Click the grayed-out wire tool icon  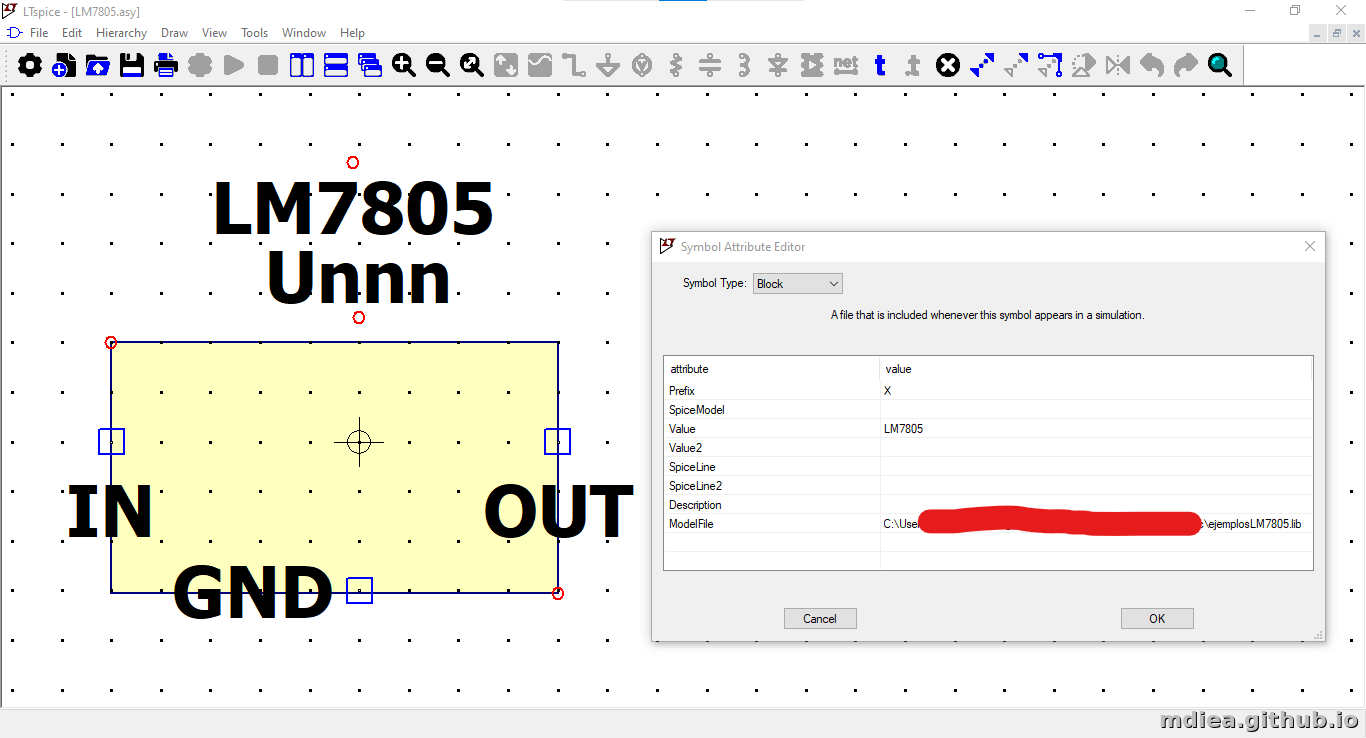[574, 66]
